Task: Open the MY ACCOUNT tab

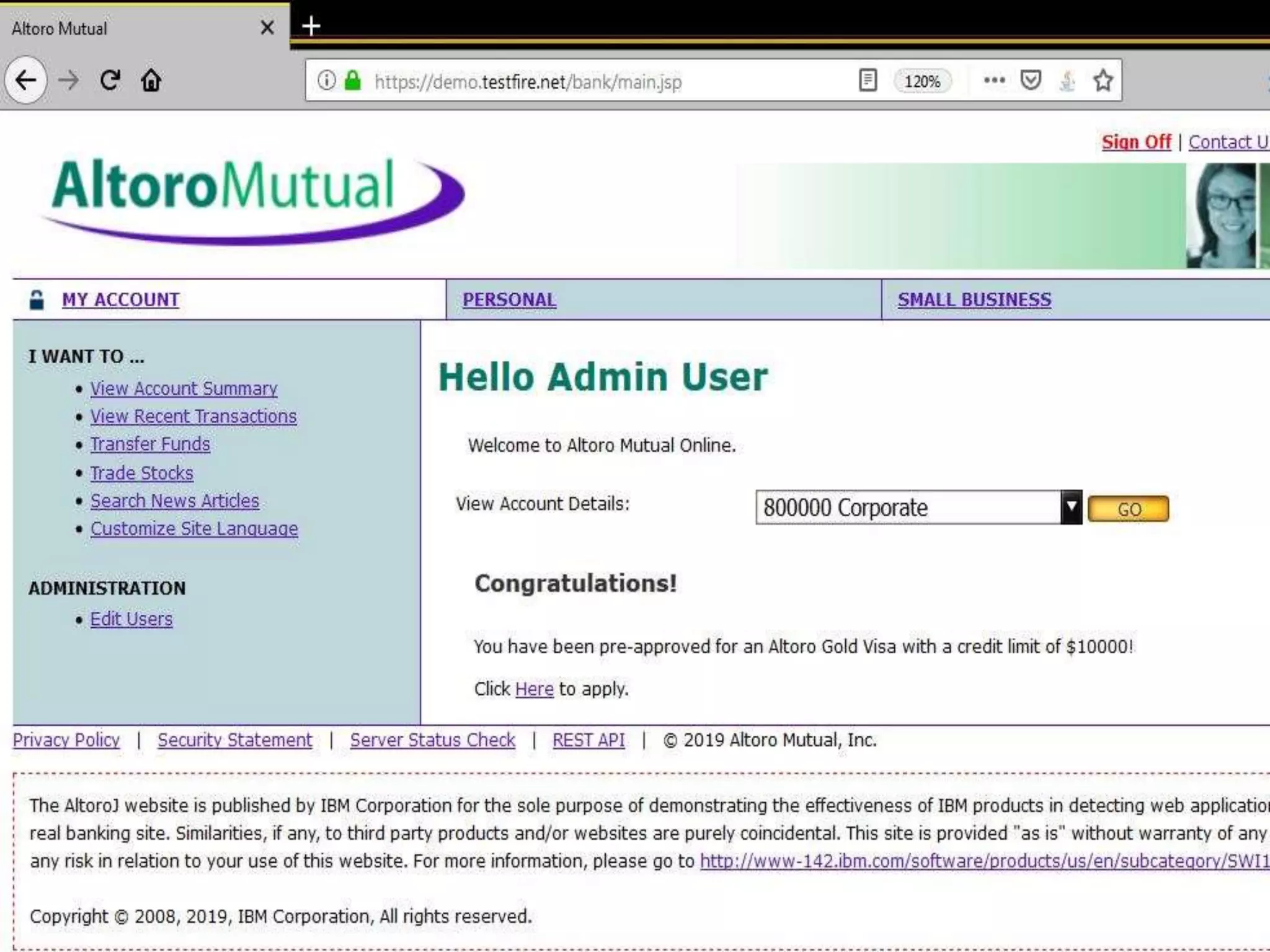Action: [120, 300]
